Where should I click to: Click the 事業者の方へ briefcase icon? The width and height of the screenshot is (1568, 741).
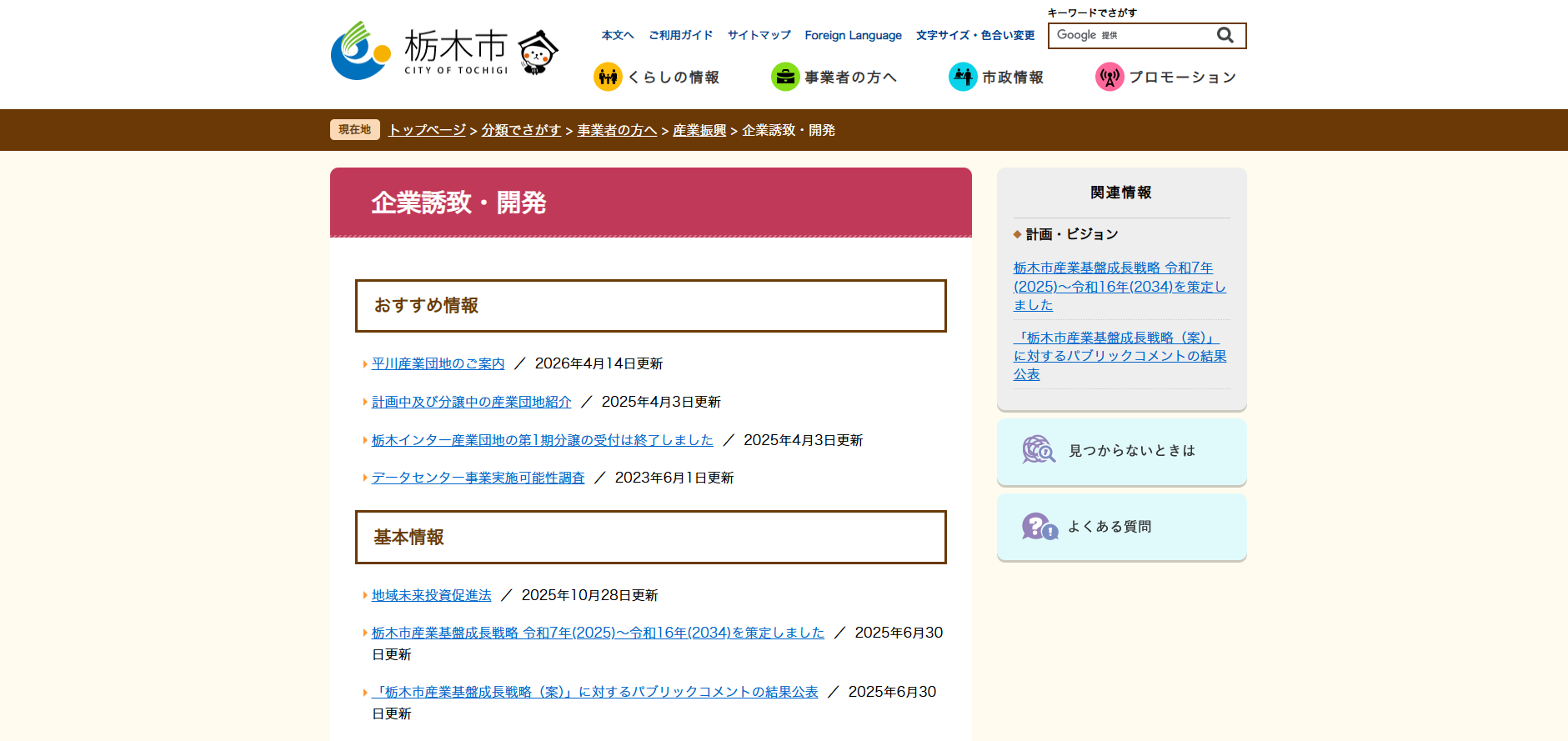coord(785,77)
